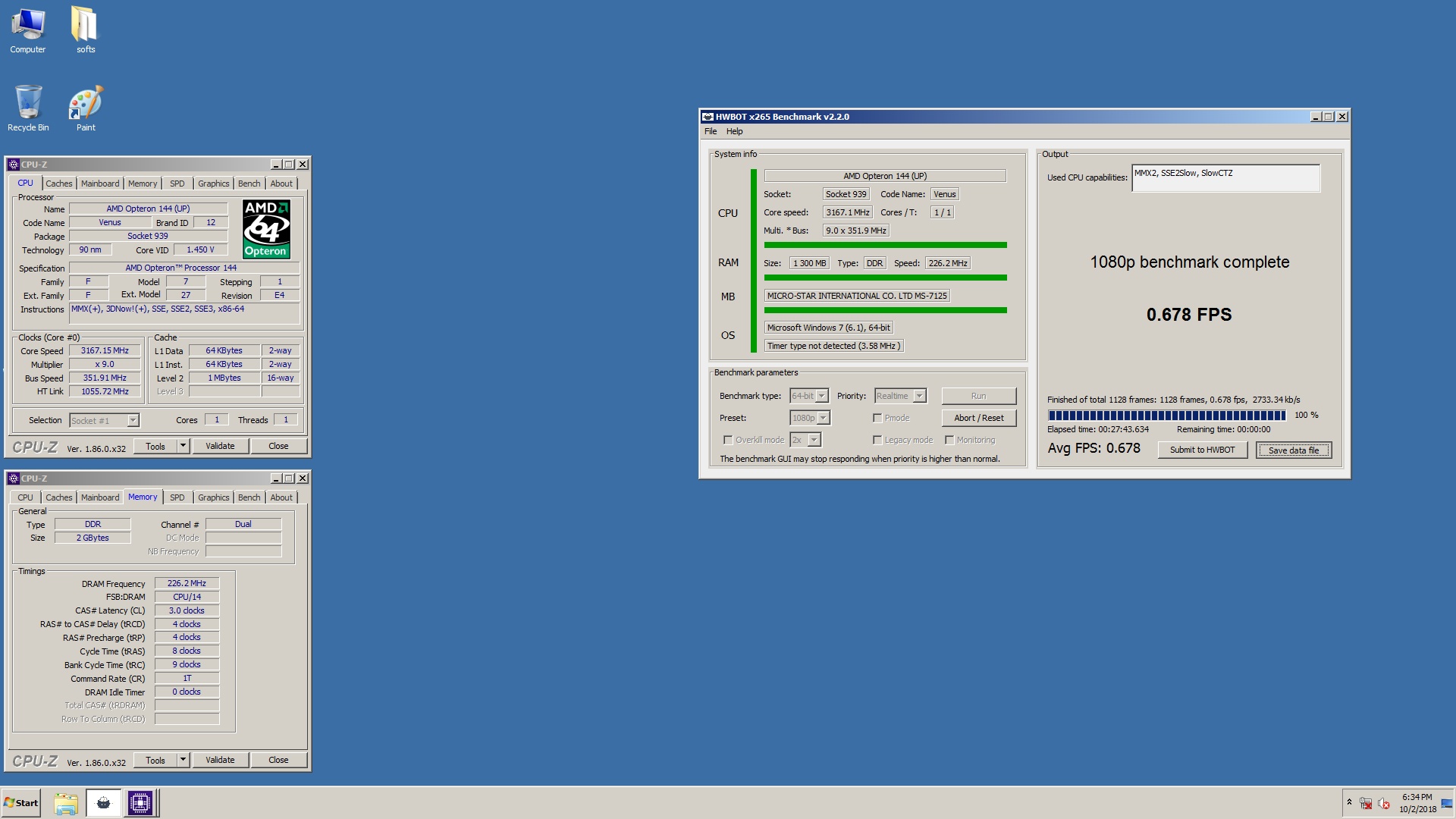
Task: Click the top CPU-Z window title icon
Action: (x=13, y=165)
